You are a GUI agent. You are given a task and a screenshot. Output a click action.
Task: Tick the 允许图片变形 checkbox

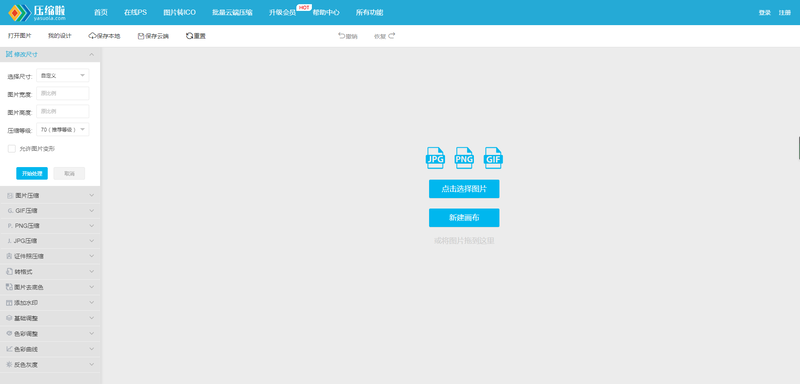coord(12,149)
